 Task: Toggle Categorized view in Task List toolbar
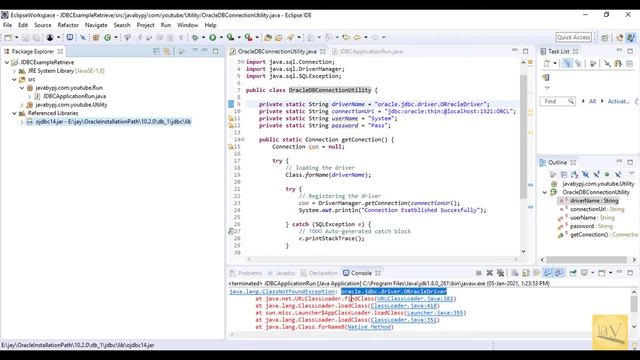point(567,64)
